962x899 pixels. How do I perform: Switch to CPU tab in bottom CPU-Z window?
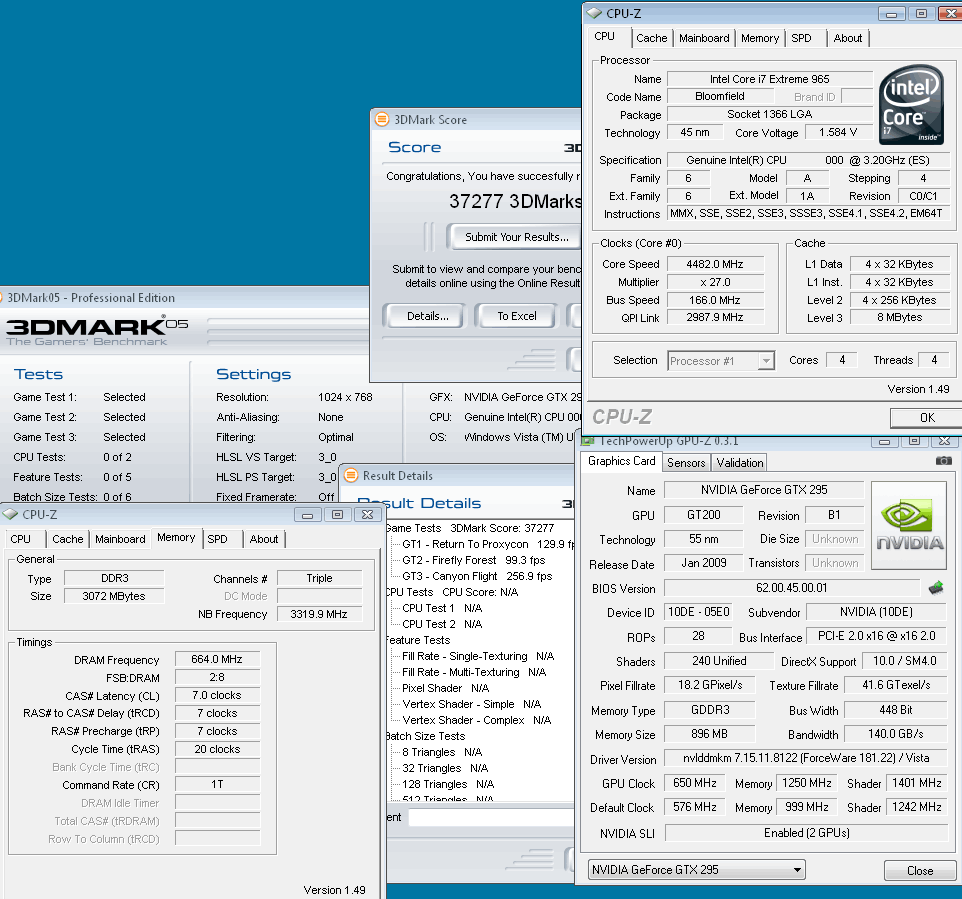20,539
